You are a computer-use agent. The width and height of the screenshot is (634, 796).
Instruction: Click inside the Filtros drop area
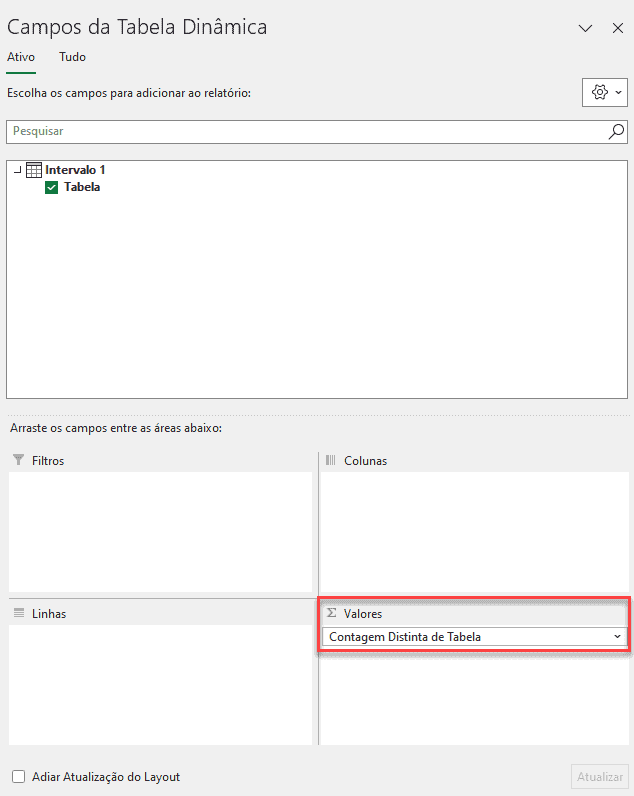coord(160,532)
